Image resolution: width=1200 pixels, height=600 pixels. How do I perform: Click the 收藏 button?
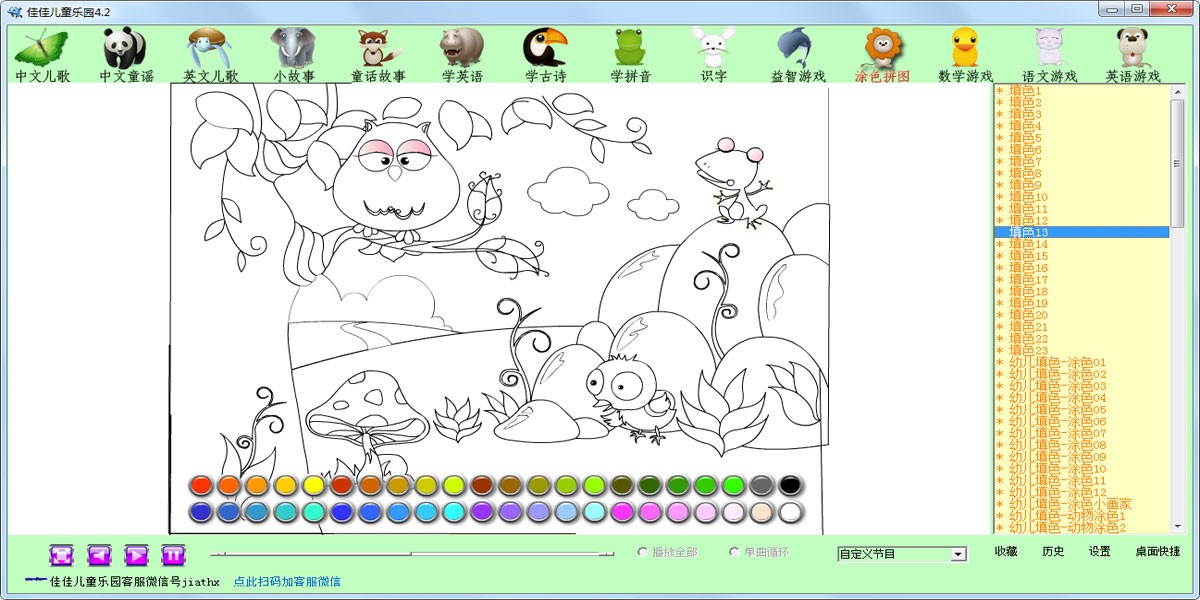click(x=1006, y=552)
